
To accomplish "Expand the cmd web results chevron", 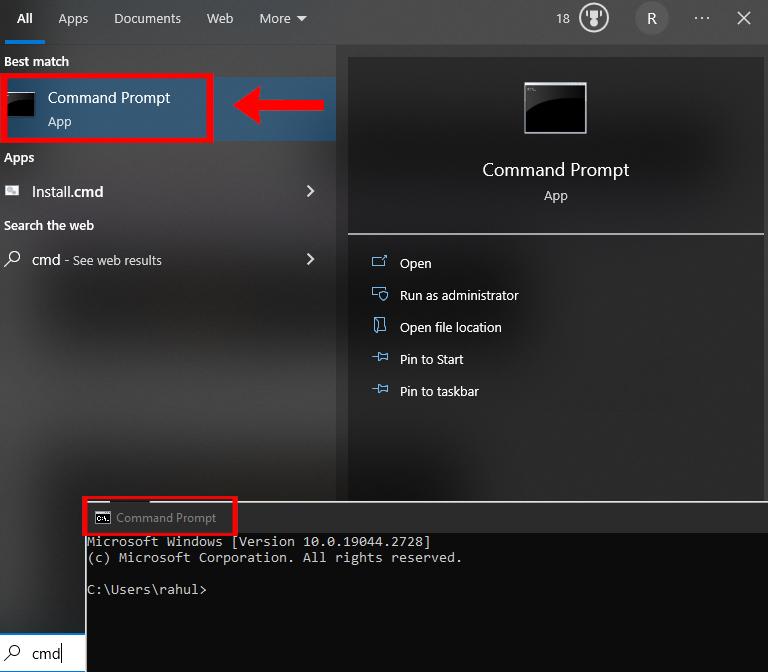I will click(x=310, y=259).
